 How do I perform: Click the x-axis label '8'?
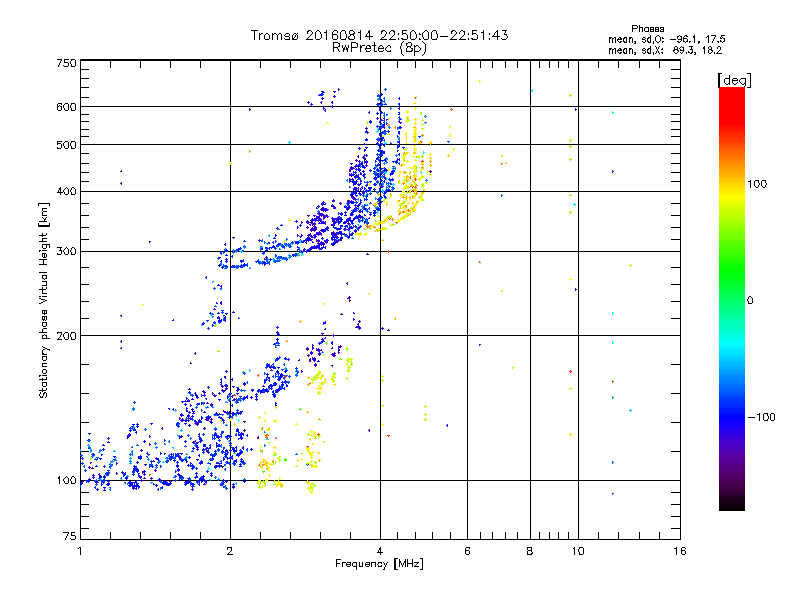point(530,551)
